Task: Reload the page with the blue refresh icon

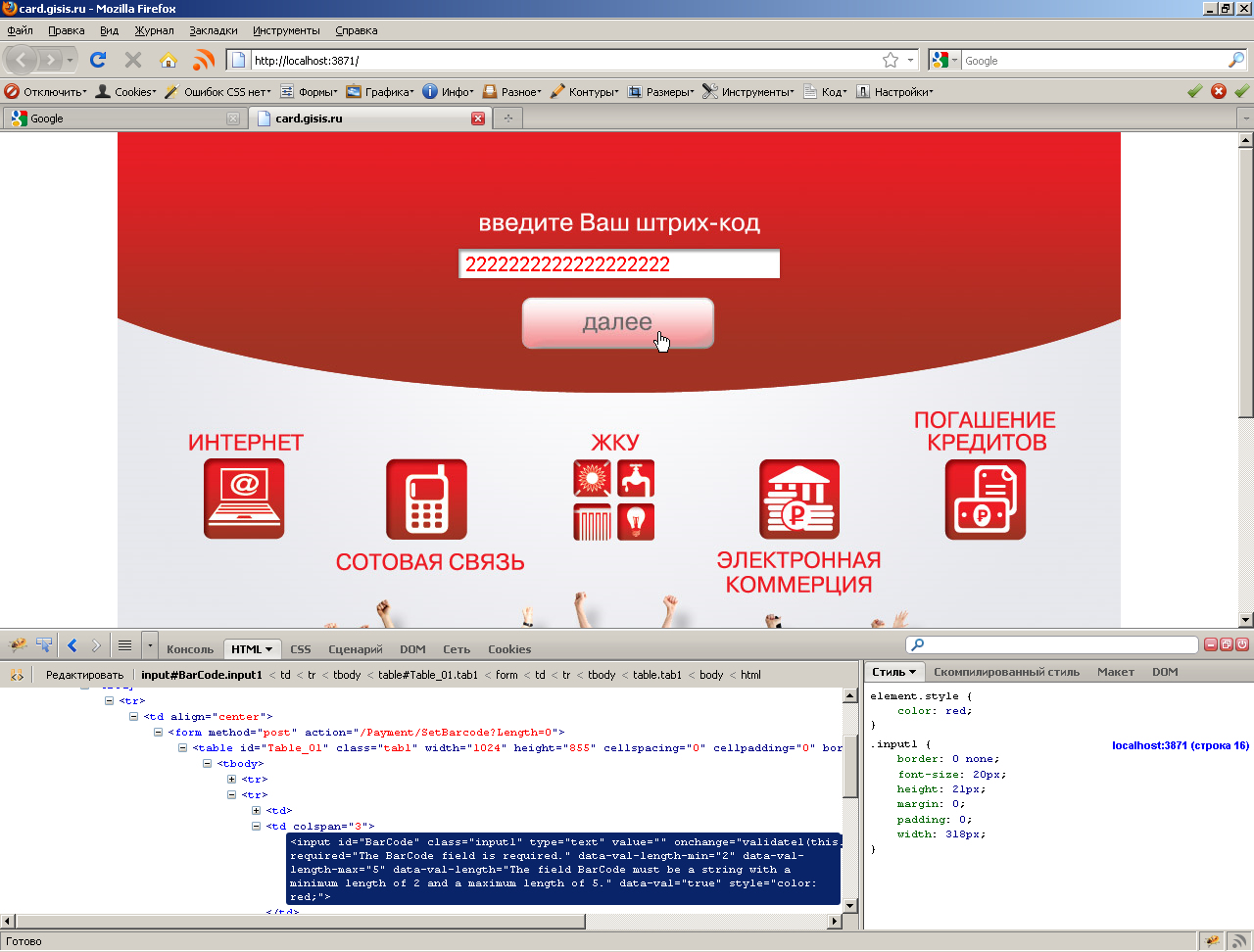Action: 98,61
